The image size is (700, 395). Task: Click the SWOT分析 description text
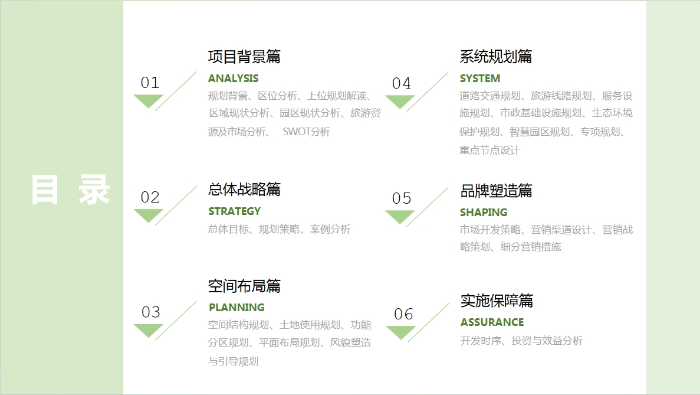click(306, 132)
